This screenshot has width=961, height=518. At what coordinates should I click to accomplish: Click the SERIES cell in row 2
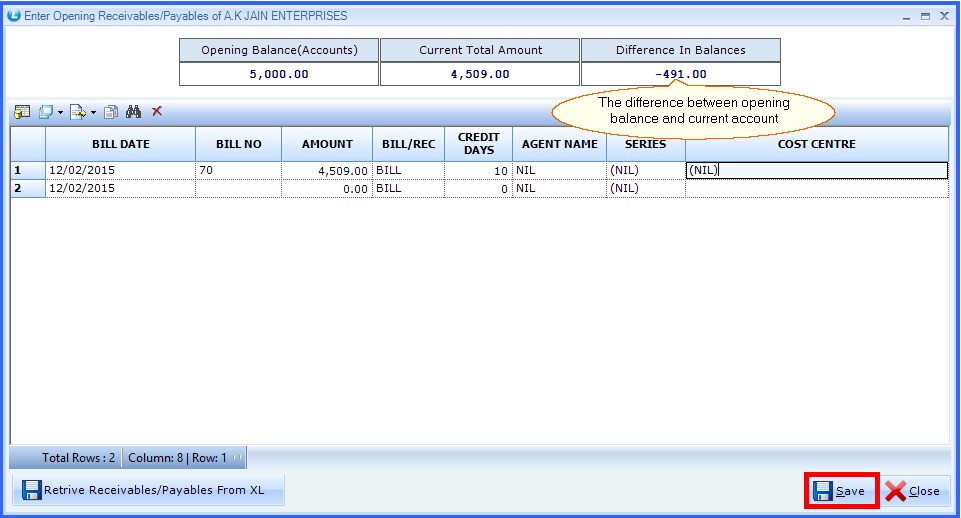(645, 189)
